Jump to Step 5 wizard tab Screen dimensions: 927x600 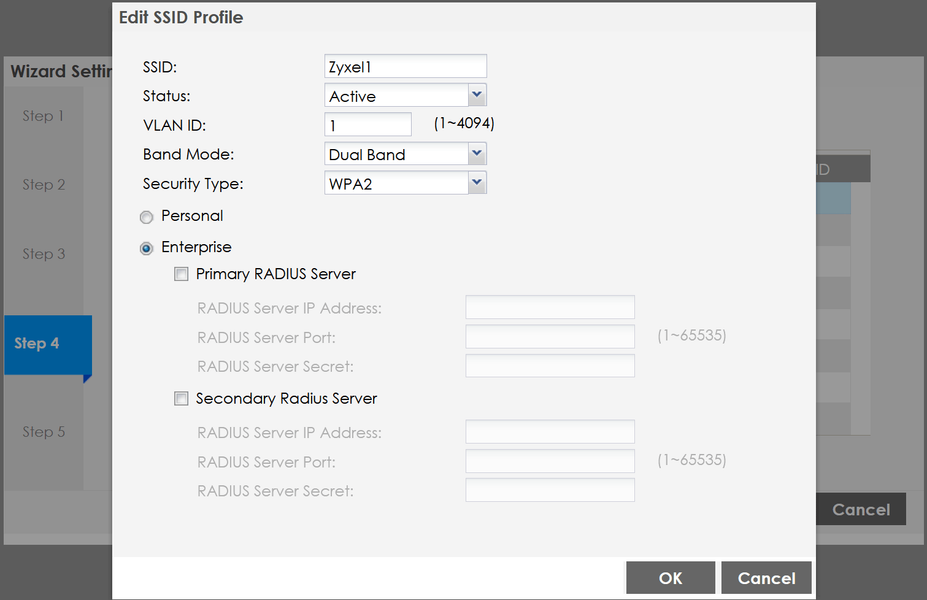[44, 432]
